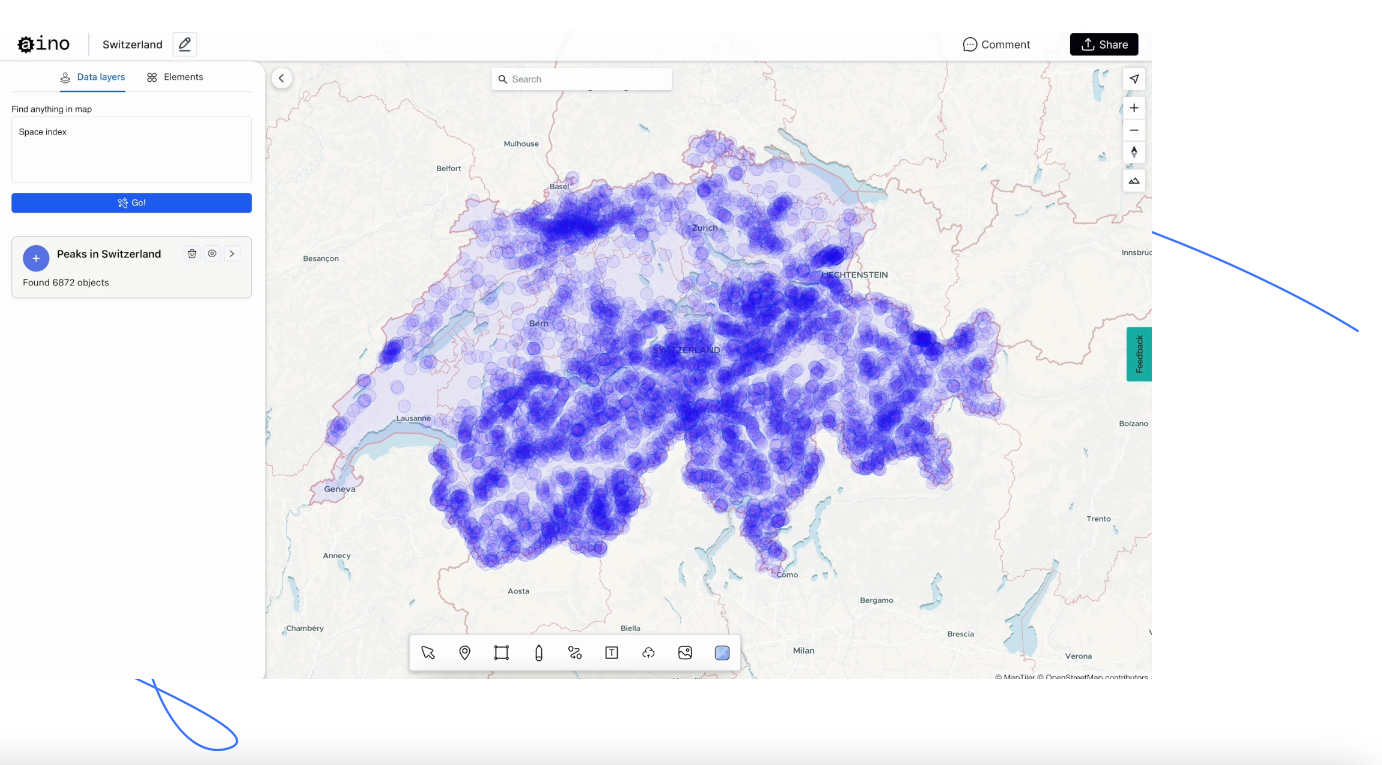This screenshot has width=1382, height=765.
Task: Select the route path tool
Action: point(575,653)
